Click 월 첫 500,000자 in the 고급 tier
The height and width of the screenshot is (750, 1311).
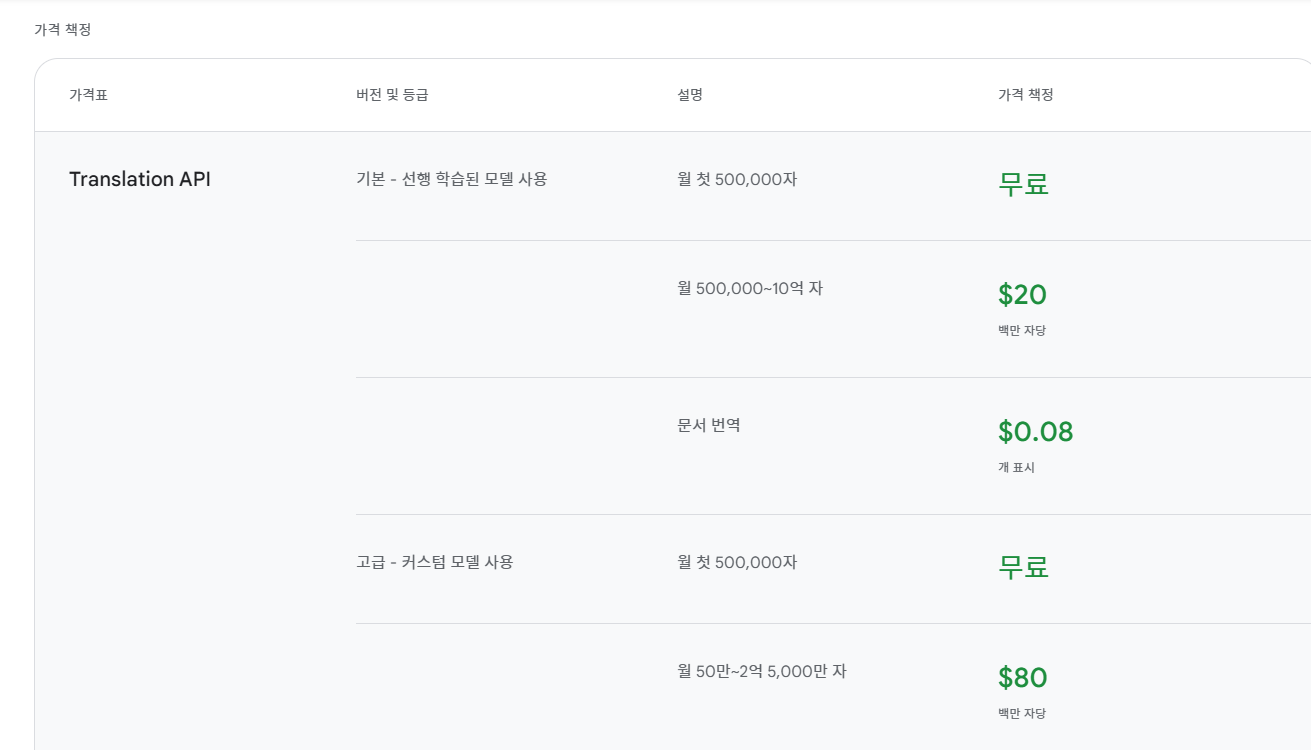click(x=737, y=562)
